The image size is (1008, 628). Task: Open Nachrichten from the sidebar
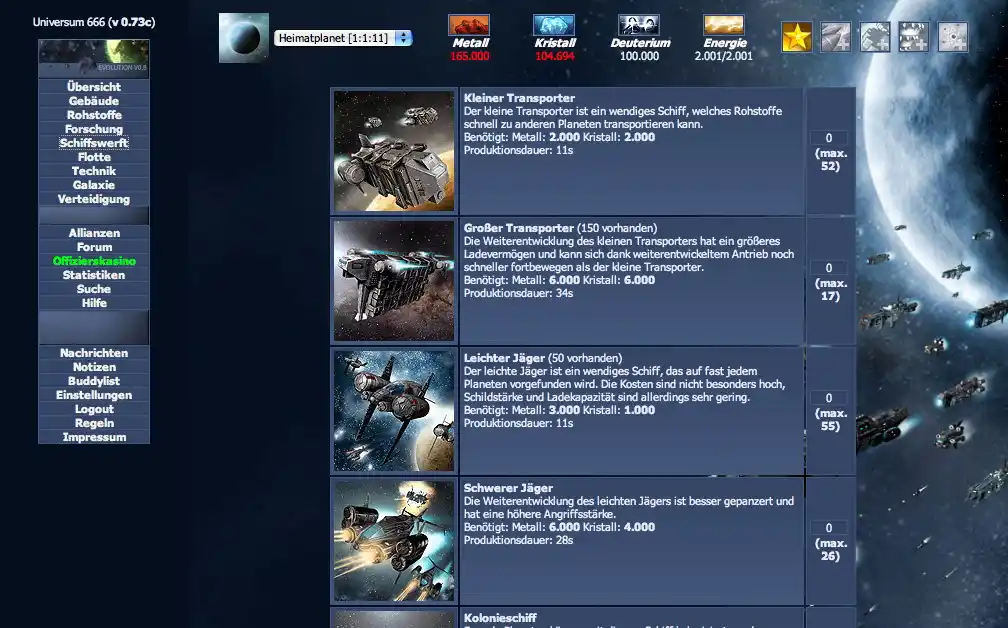click(x=93, y=352)
